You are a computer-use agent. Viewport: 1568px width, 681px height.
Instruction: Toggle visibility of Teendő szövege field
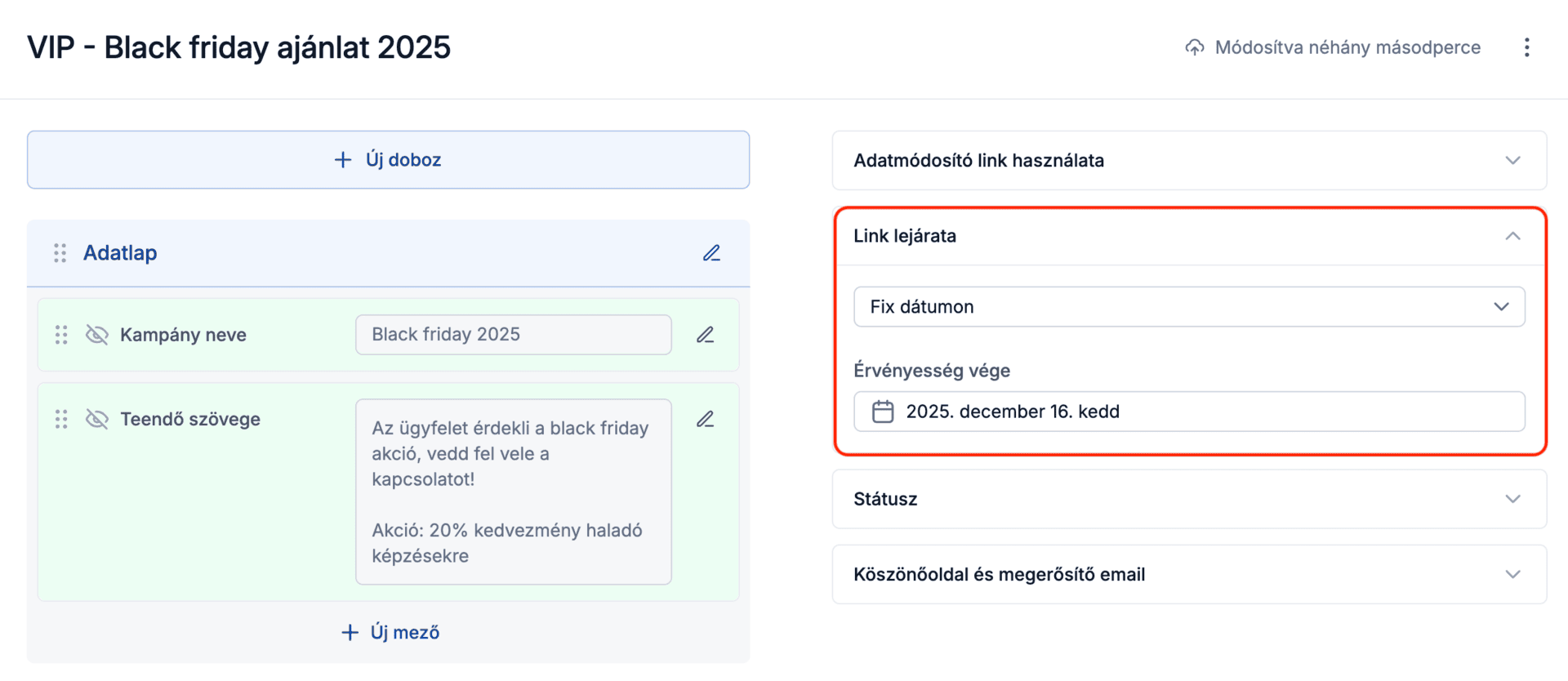tap(97, 420)
